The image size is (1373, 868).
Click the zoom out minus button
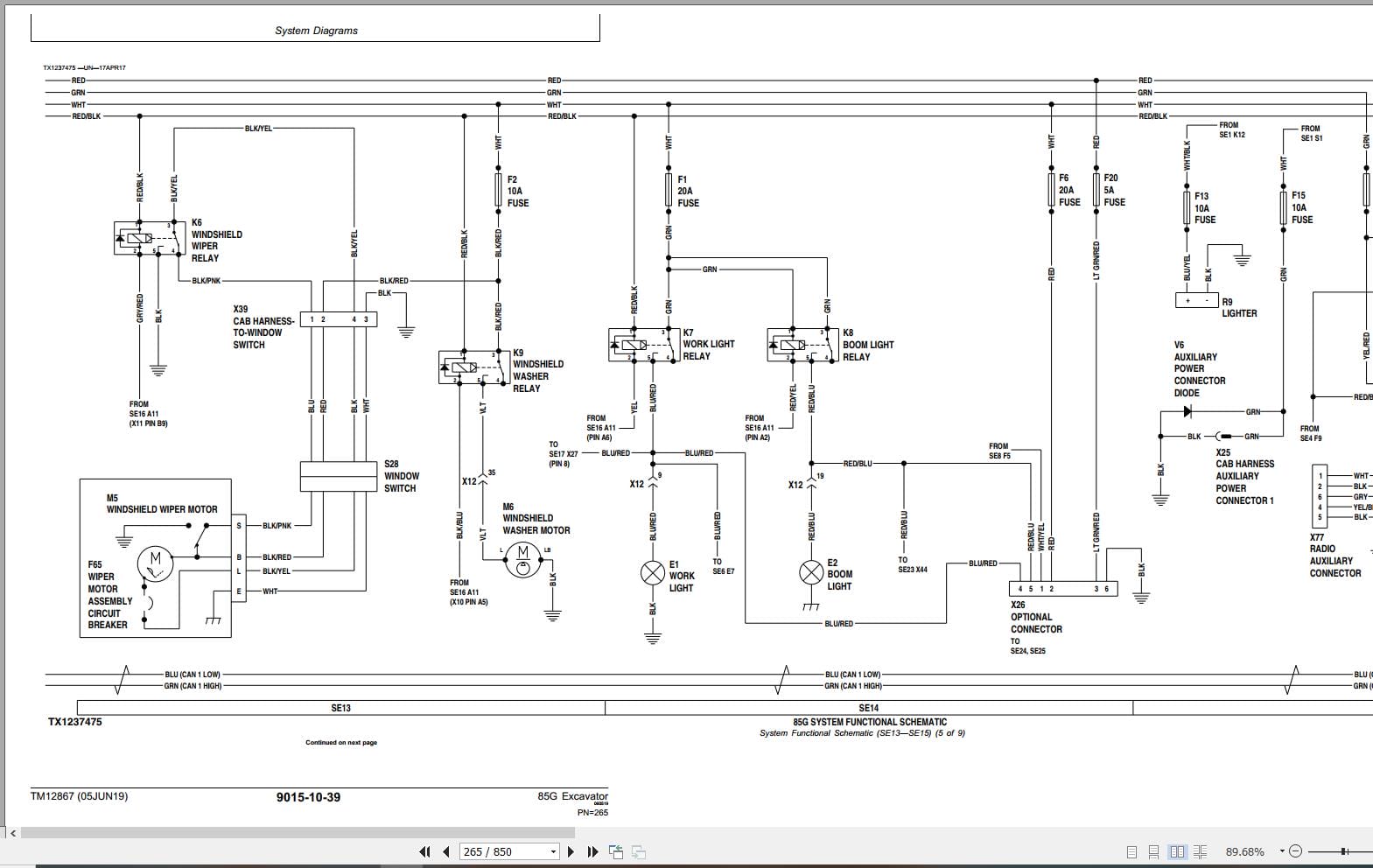tap(1296, 850)
